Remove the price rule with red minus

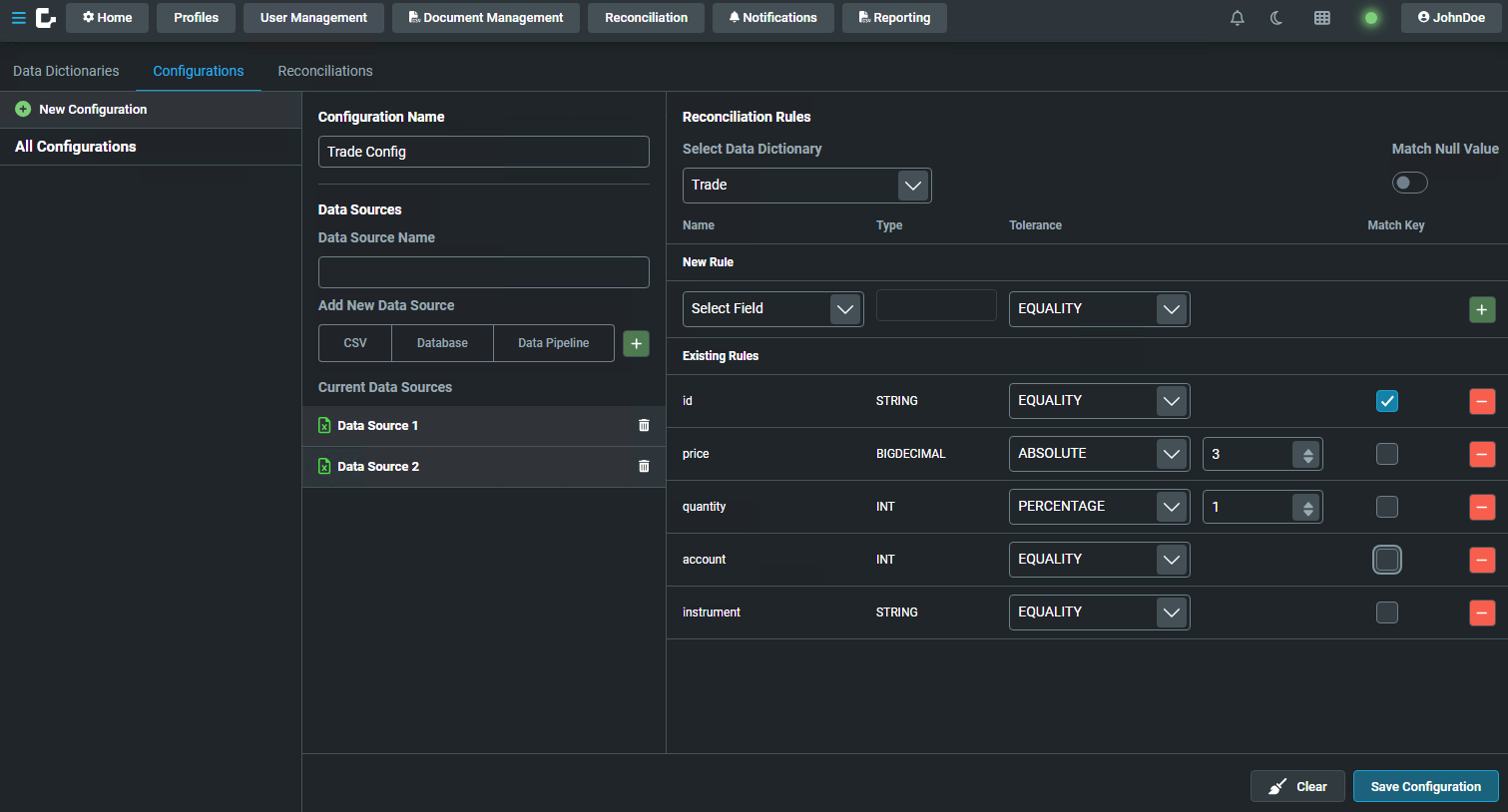click(x=1482, y=454)
